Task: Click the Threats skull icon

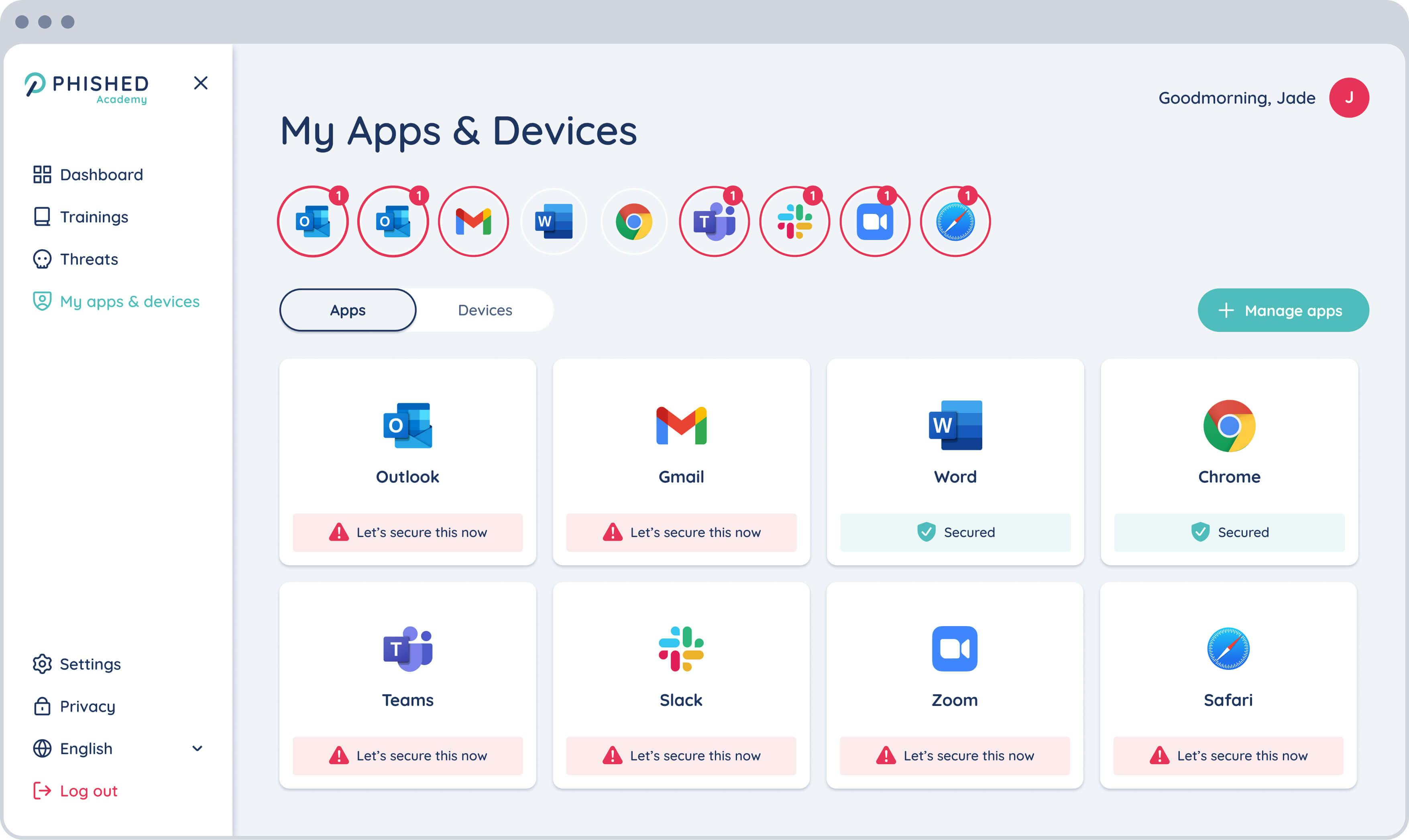Action: (42, 259)
